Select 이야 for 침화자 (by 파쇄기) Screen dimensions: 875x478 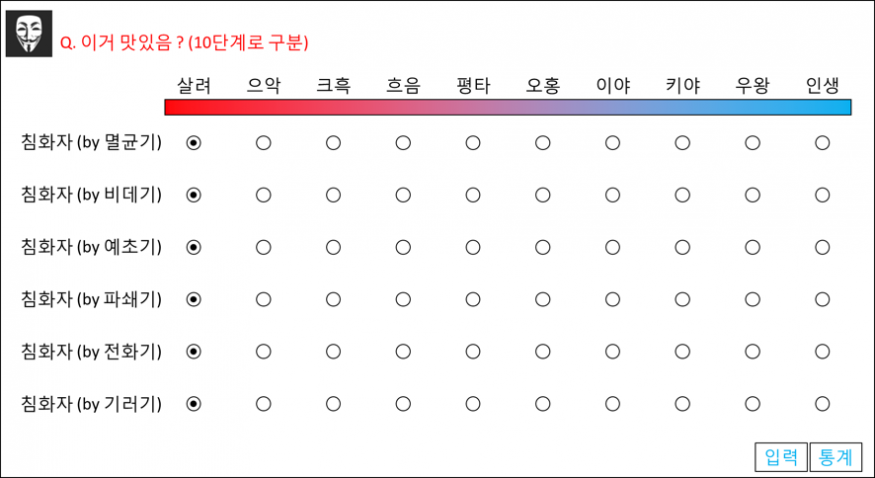(x=612, y=299)
